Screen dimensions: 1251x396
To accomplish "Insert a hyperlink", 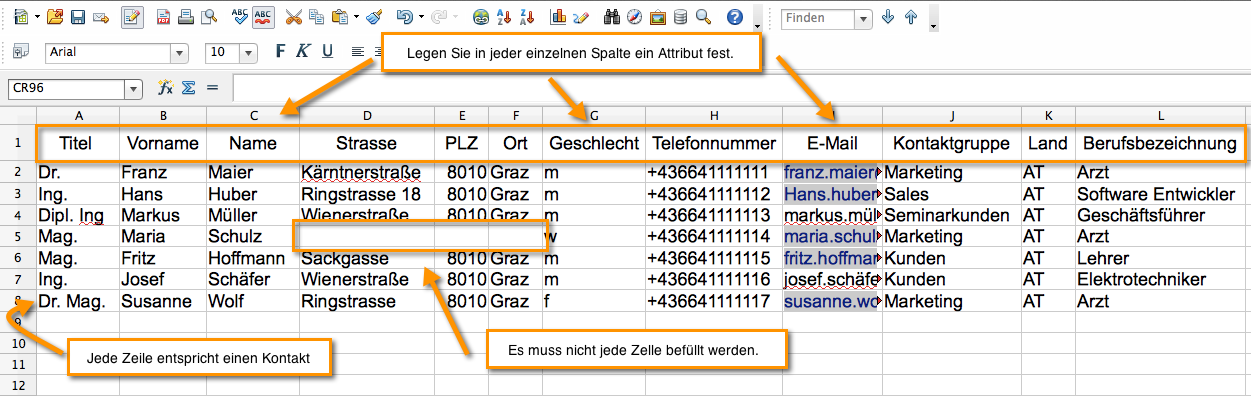I will [481, 17].
